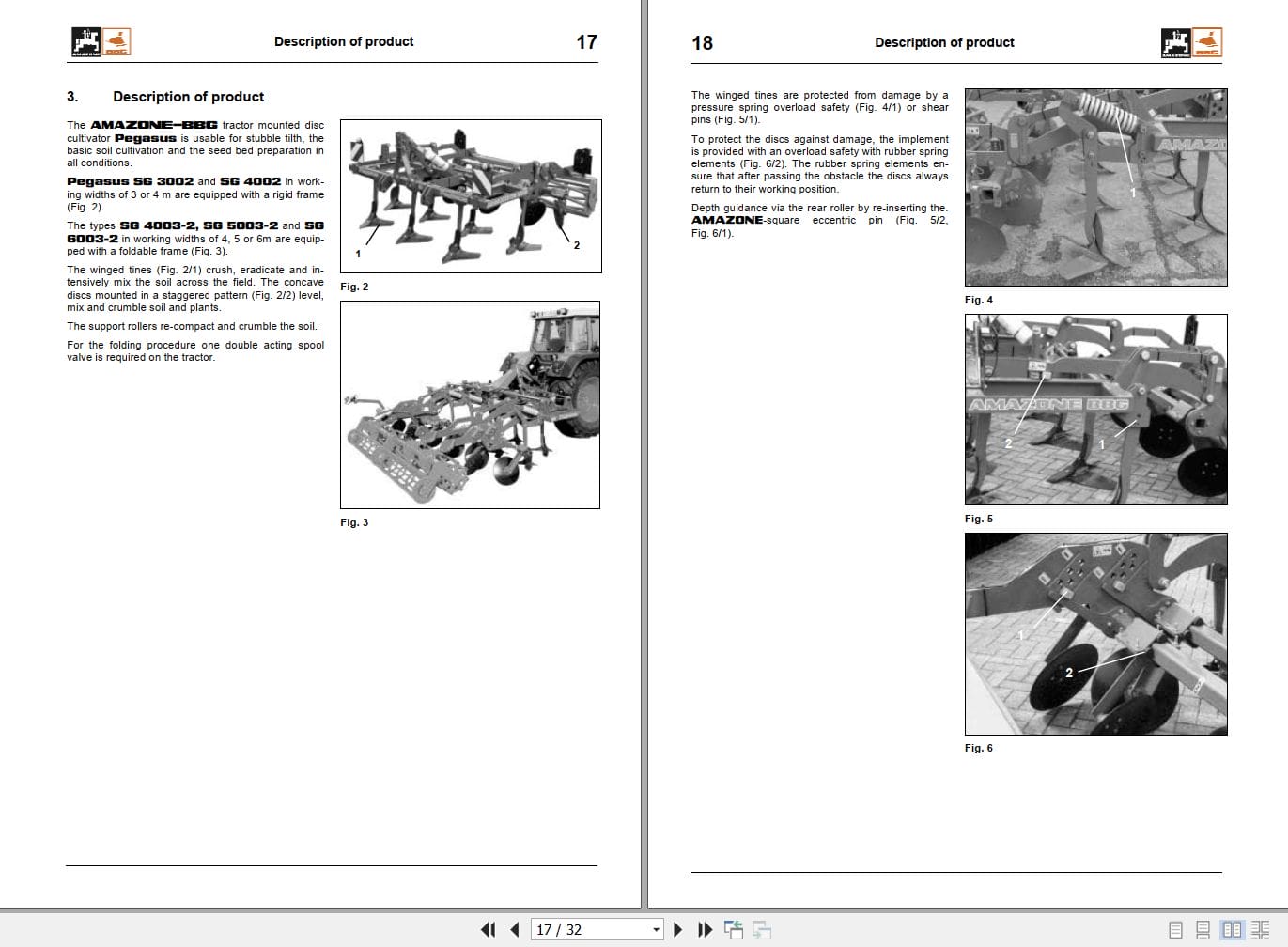Click the paragraph starting 'The support rollers'
This screenshot has width=1288, height=947.
coord(192,326)
